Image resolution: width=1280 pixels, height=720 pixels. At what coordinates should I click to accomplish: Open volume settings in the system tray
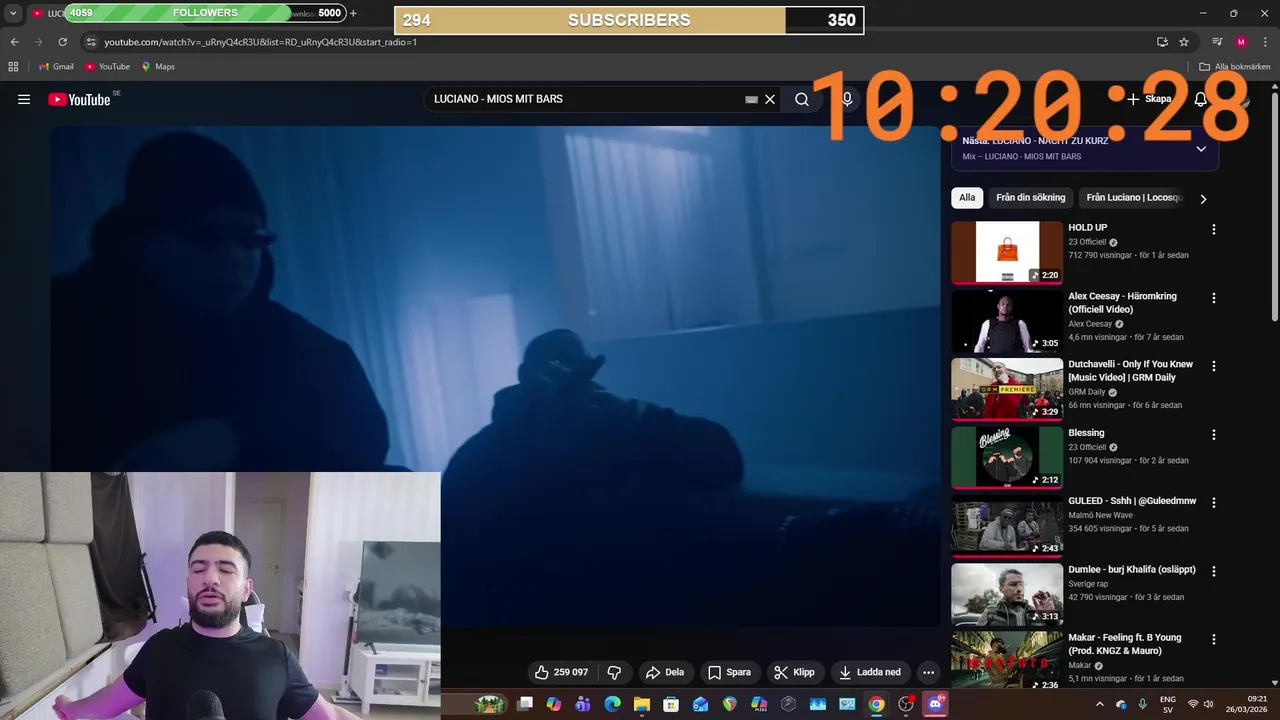pos(1208,704)
